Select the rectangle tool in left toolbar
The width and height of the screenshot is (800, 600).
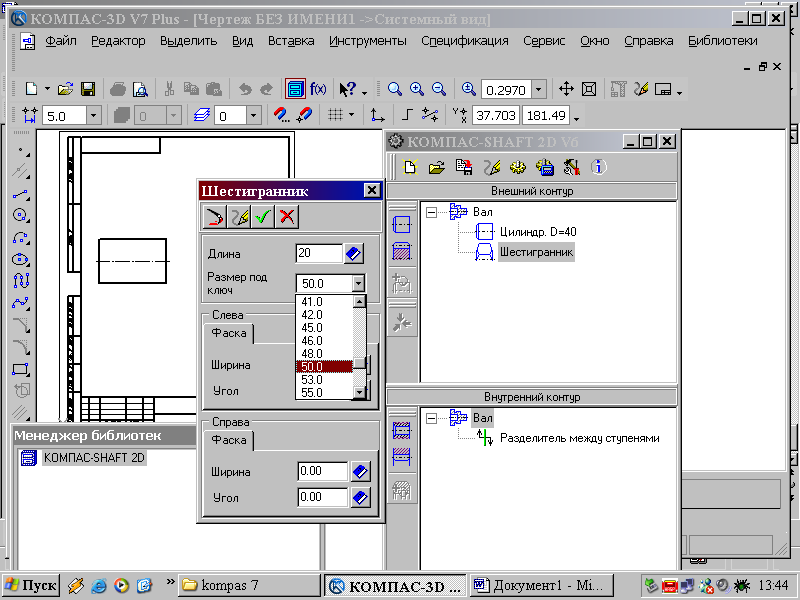(20, 369)
